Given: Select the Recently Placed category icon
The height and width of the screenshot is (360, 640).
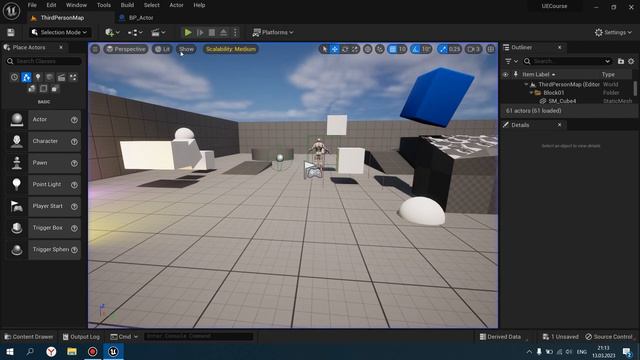Looking at the screenshot, I should (14, 77).
